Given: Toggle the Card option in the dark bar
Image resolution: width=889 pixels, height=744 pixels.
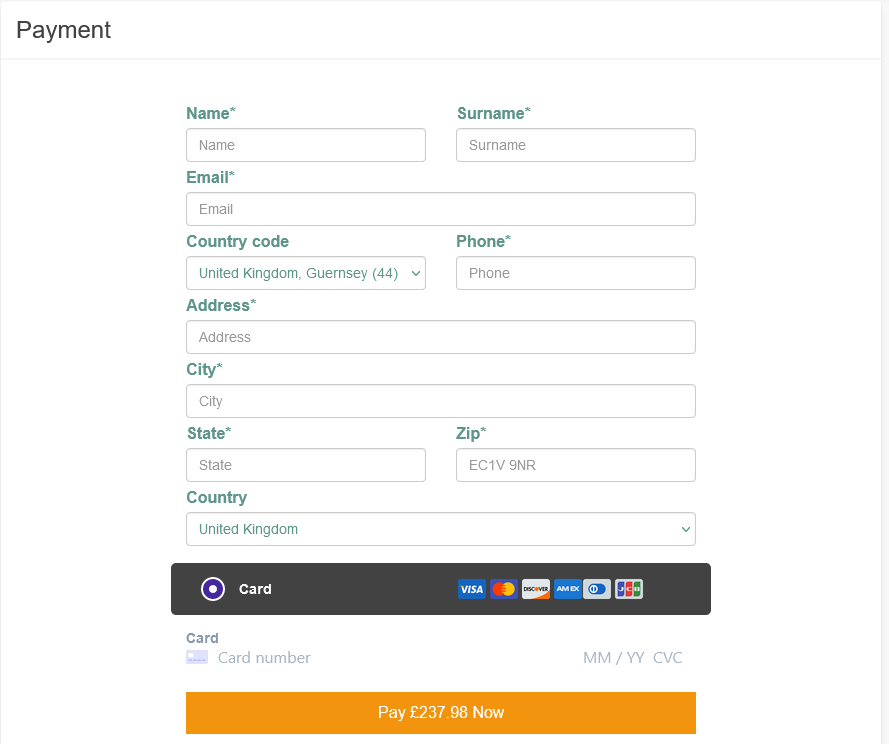Looking at the screenshot, I should [255, 589].
